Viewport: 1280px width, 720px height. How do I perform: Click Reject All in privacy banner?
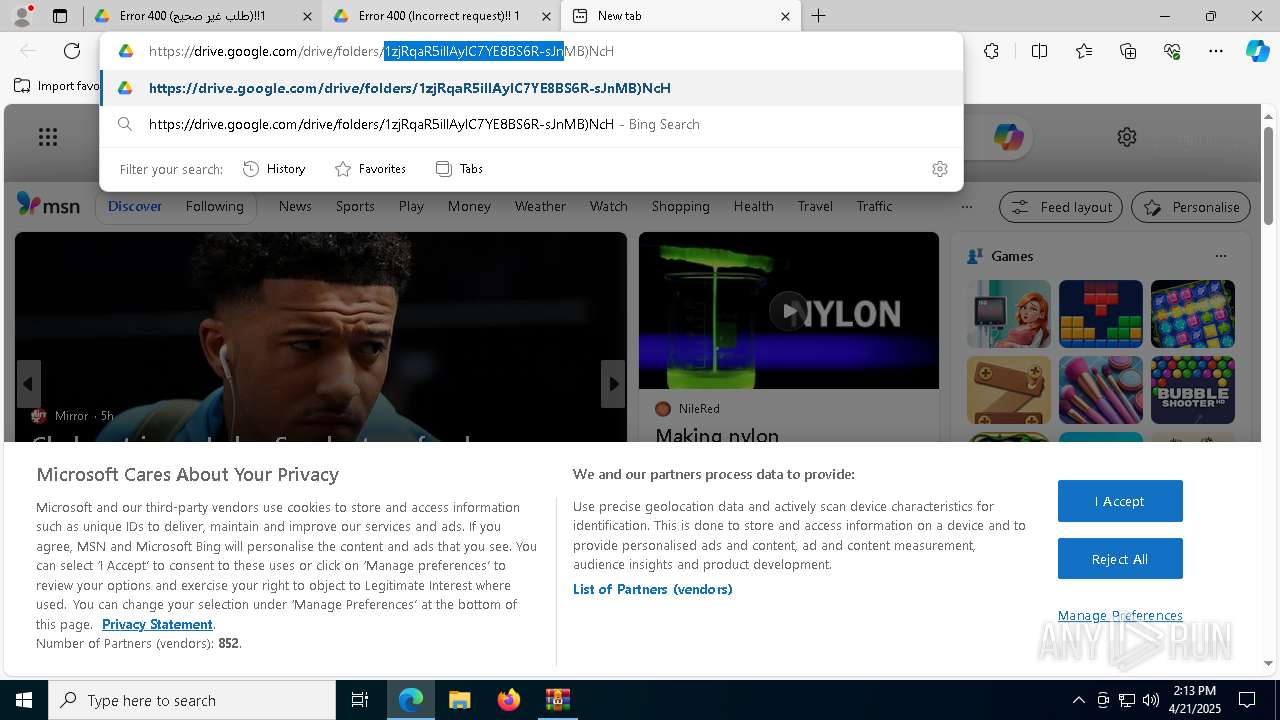(1120, 559)
